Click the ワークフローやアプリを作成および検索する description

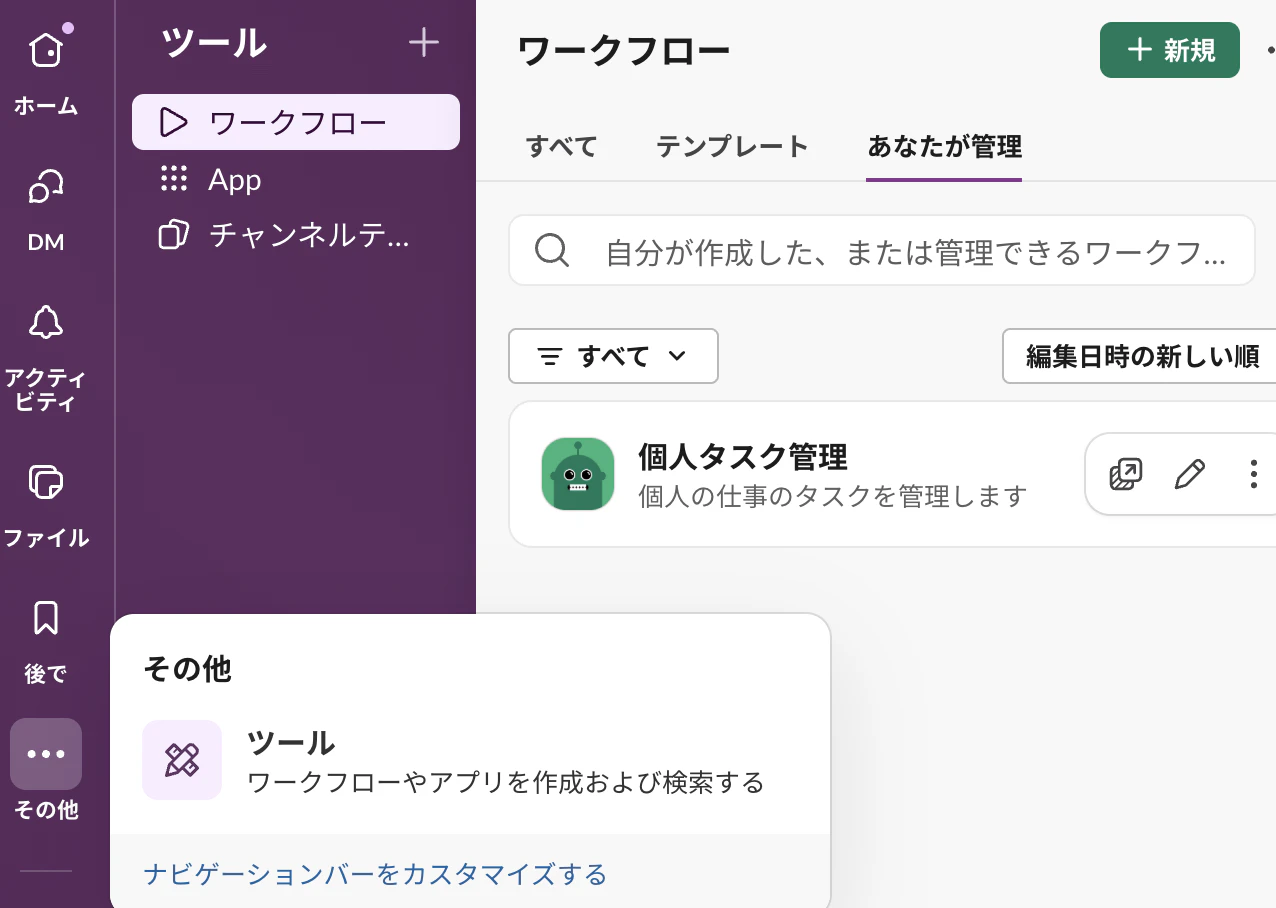(506, 782)
